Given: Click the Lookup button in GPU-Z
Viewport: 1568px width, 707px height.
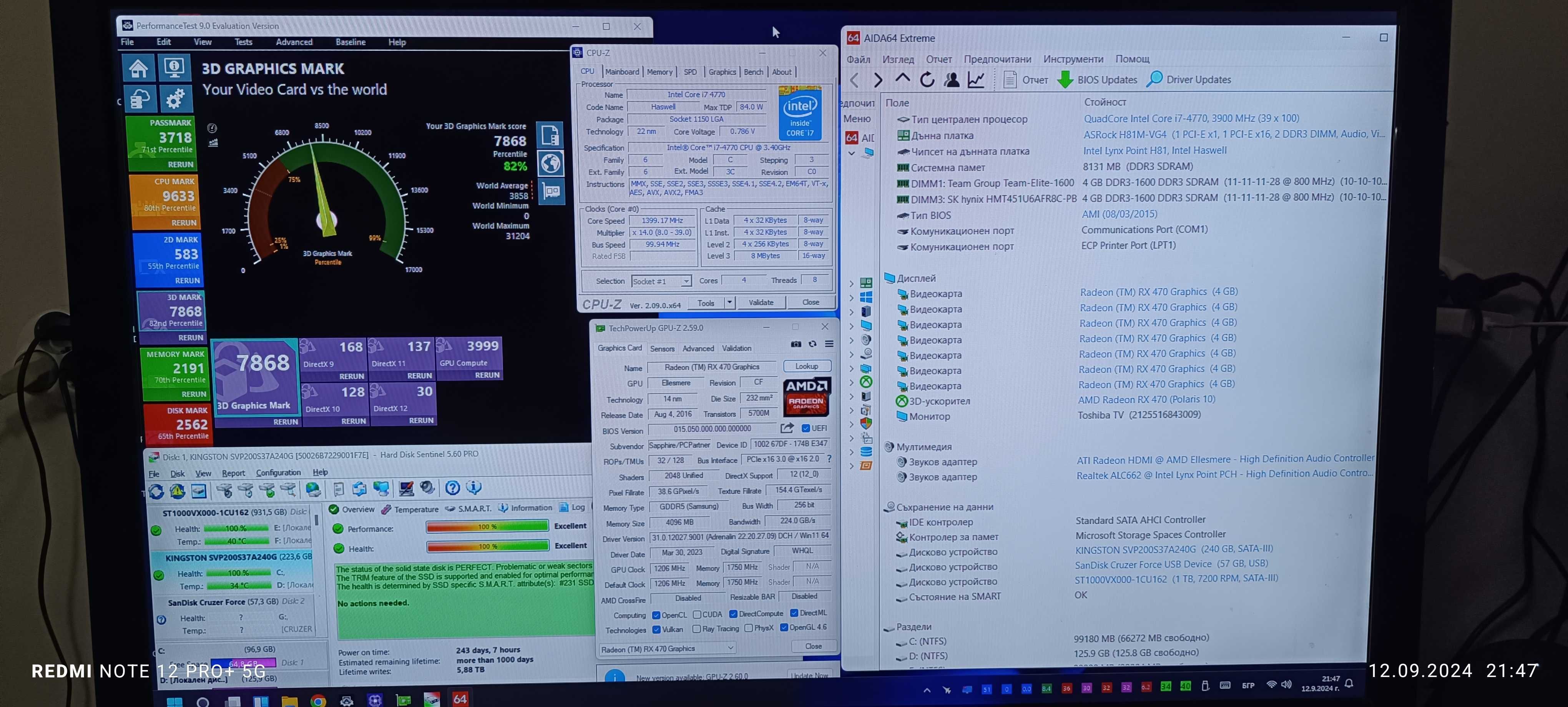Looking at the screenshot, I should 807,366.
